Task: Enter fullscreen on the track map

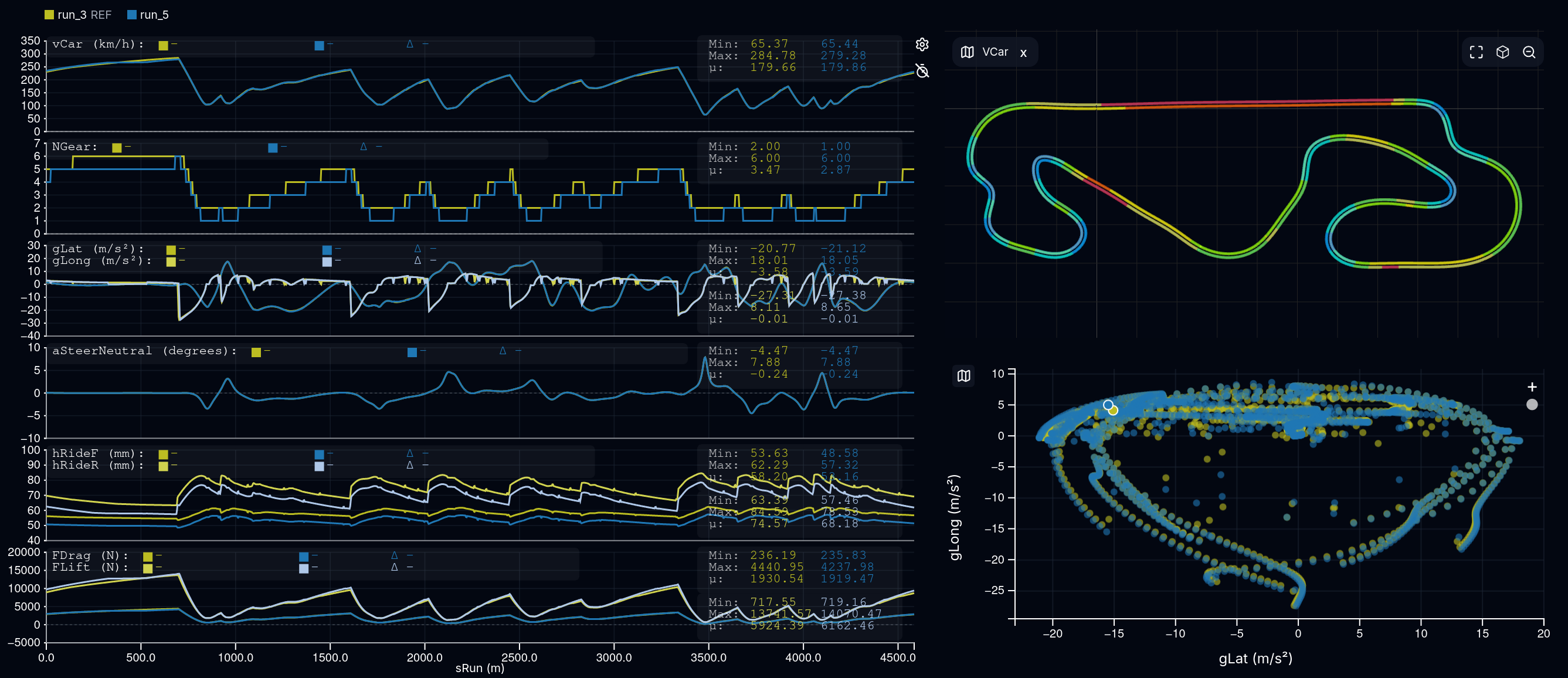Action: (x=1476, y=52)
